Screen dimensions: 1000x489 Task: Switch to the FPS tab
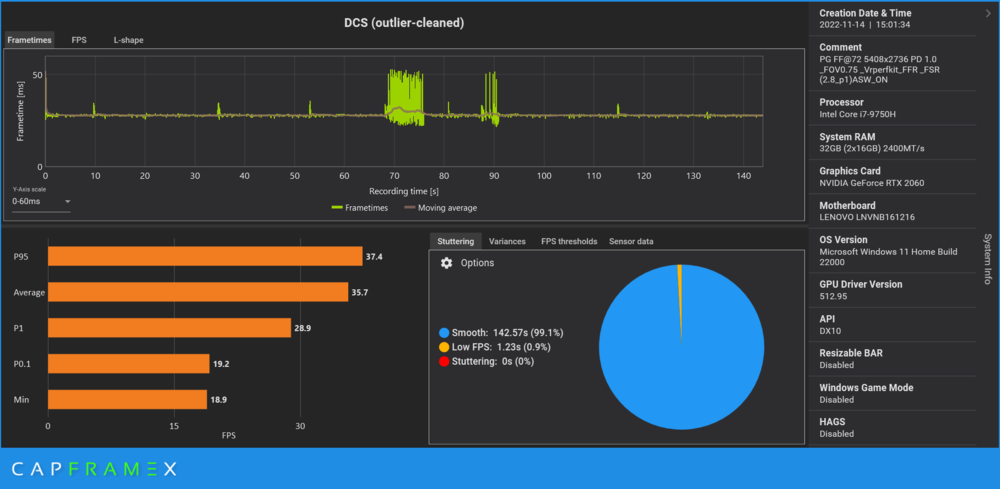pos(79,40)
